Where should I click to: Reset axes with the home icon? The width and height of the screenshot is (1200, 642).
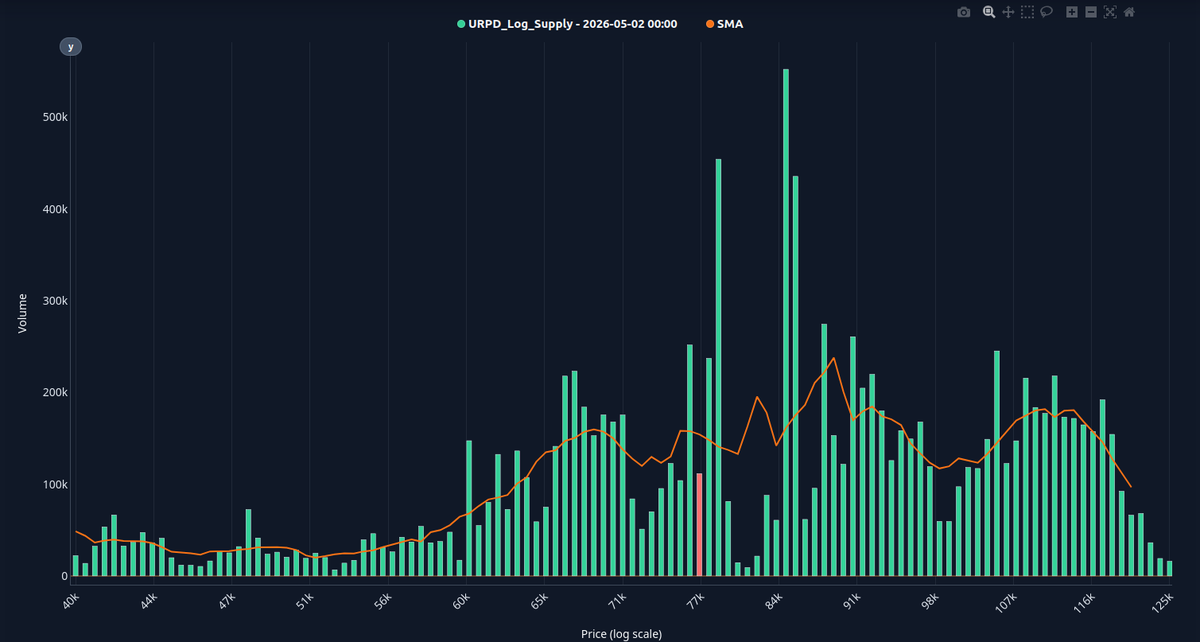point(1129,12)
